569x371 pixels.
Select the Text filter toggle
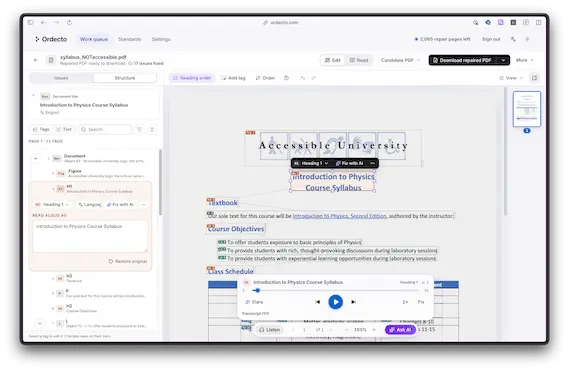(64, 130)
